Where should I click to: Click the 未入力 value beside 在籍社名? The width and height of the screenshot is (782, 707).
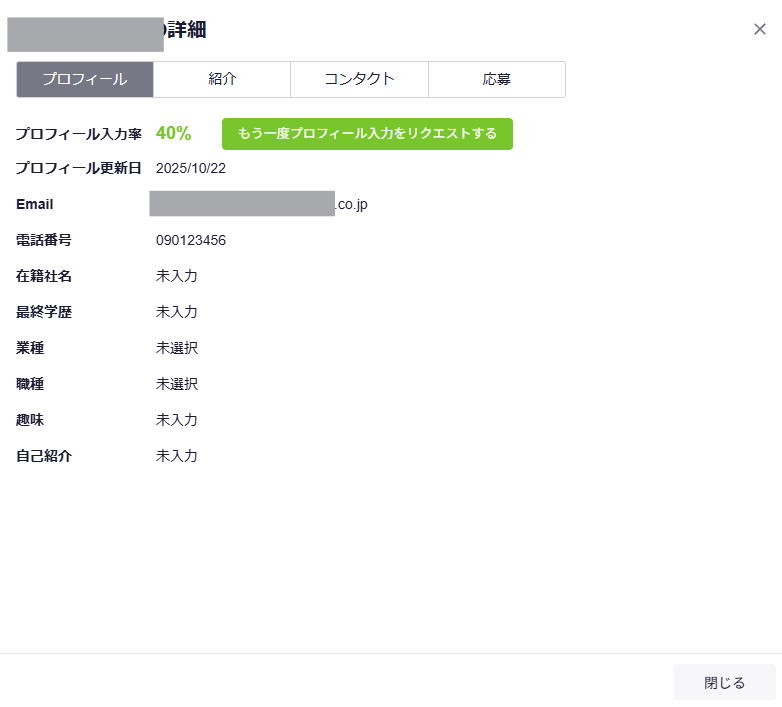pos(177,276)
